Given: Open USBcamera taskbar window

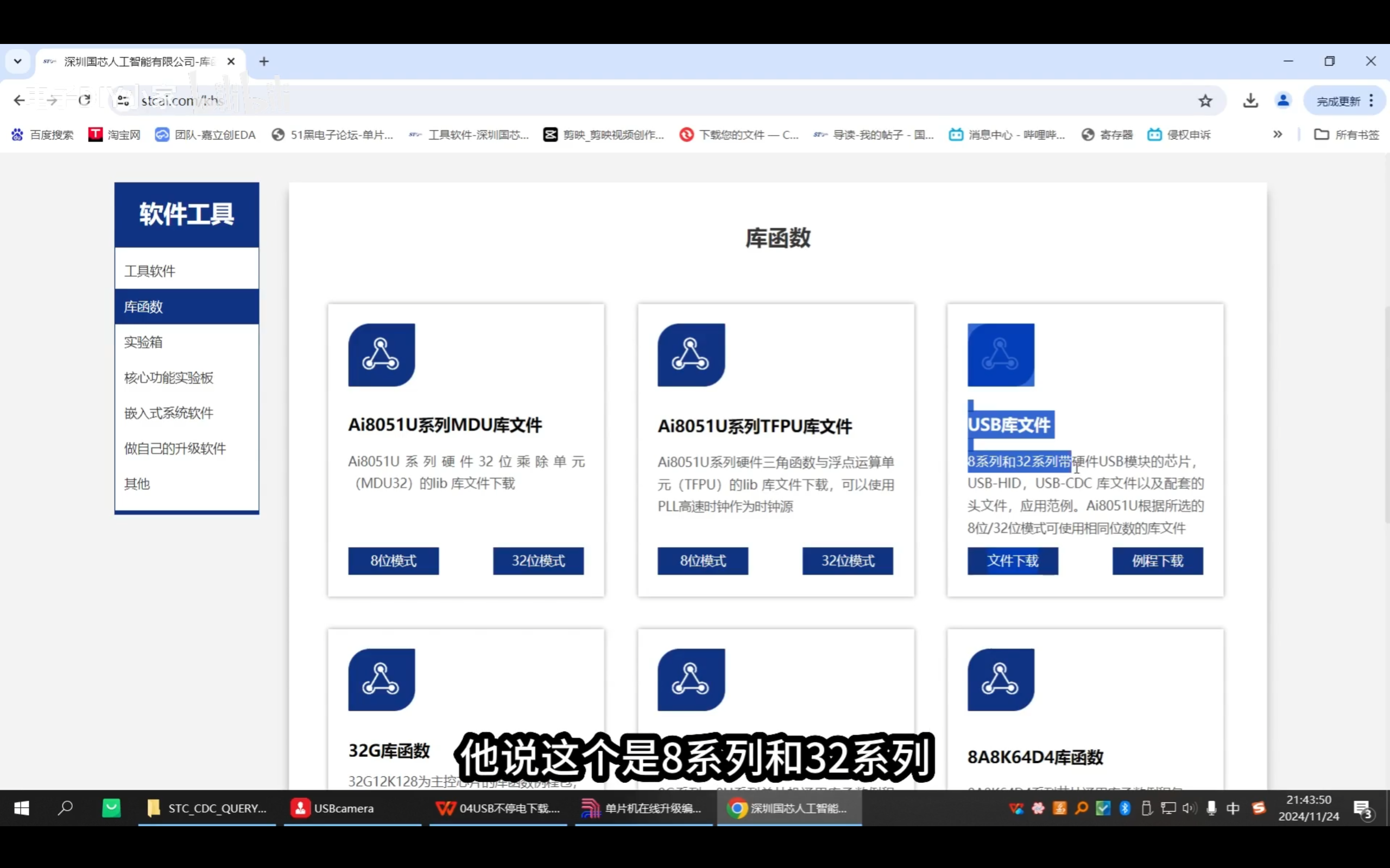Looking at the screenshot, I should [352, 808].
